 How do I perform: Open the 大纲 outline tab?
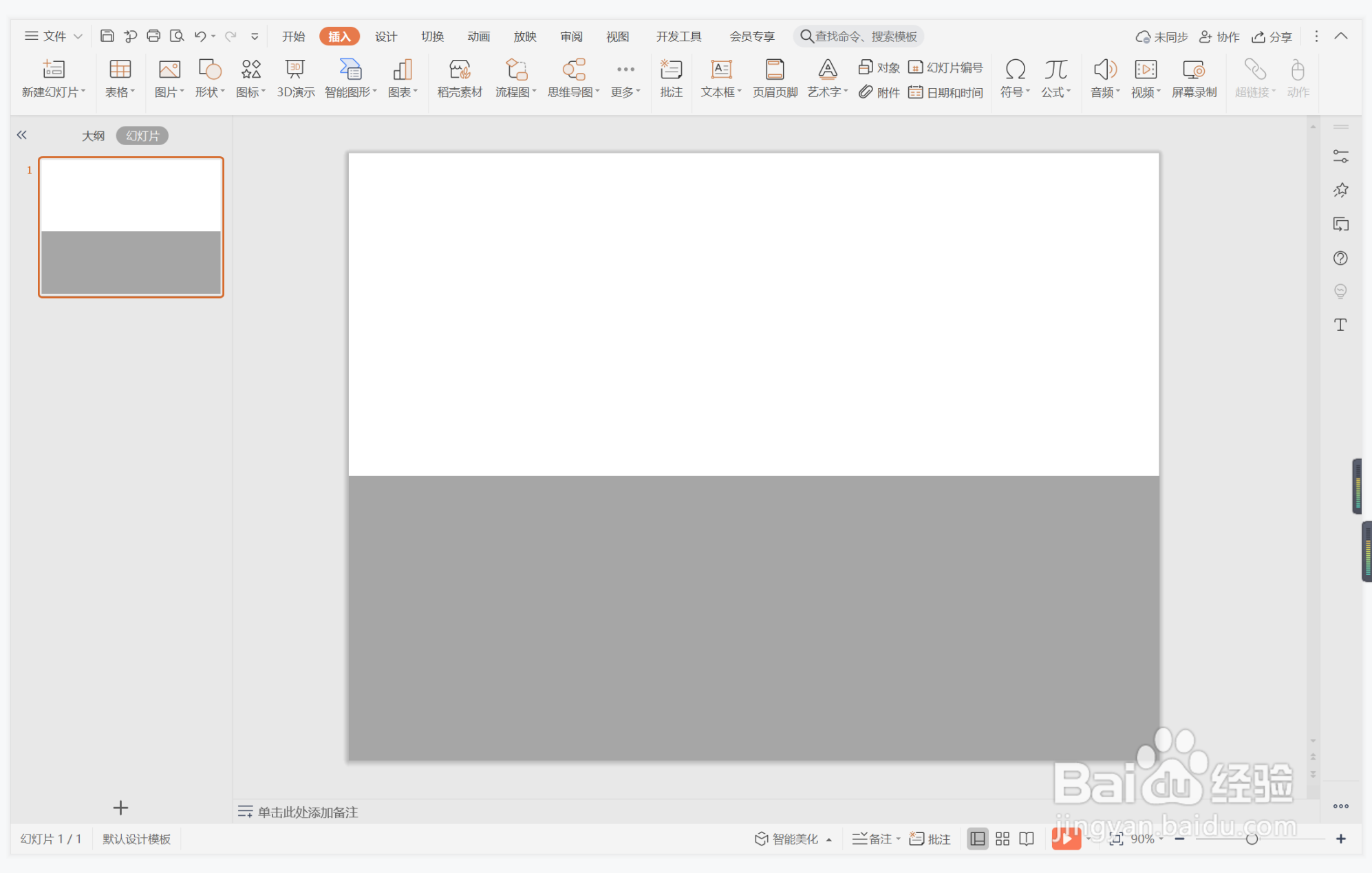click(93, 136)
